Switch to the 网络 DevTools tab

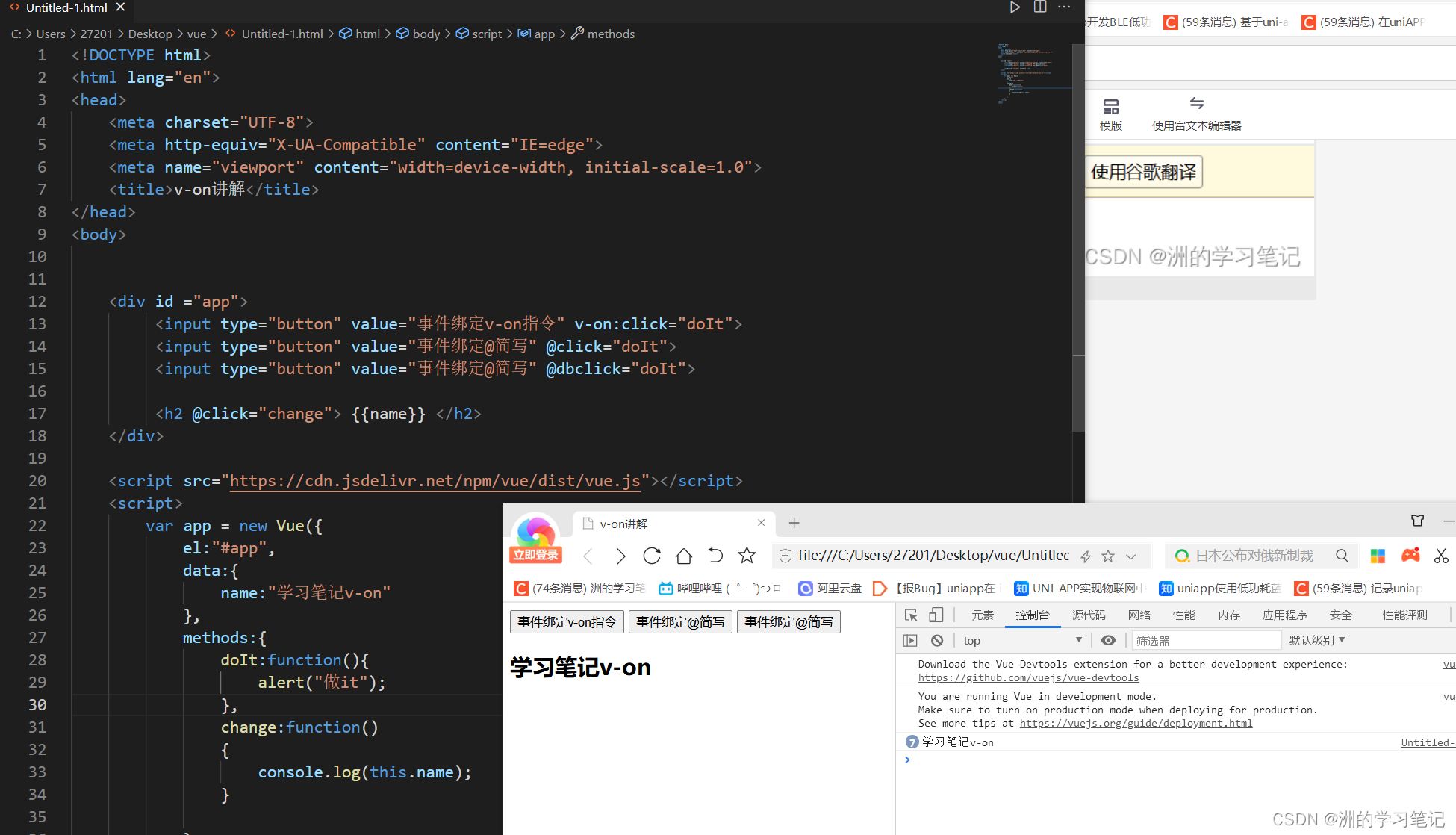tap(1139, 615)
